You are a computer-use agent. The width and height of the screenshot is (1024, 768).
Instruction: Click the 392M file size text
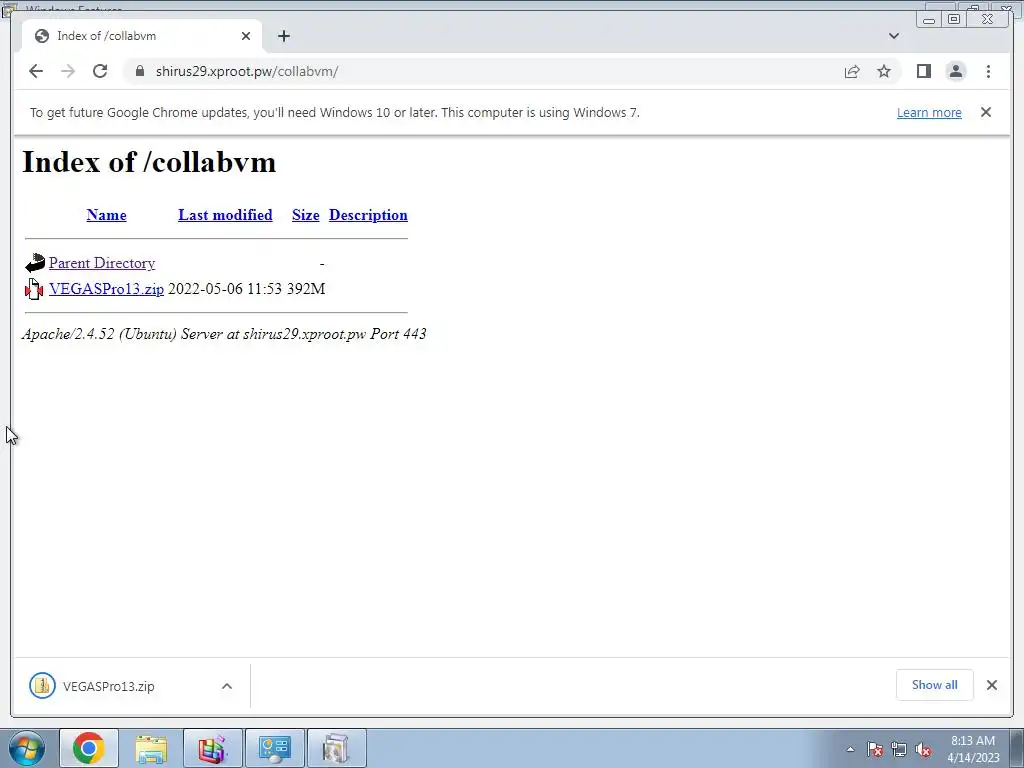coord(306,289)
